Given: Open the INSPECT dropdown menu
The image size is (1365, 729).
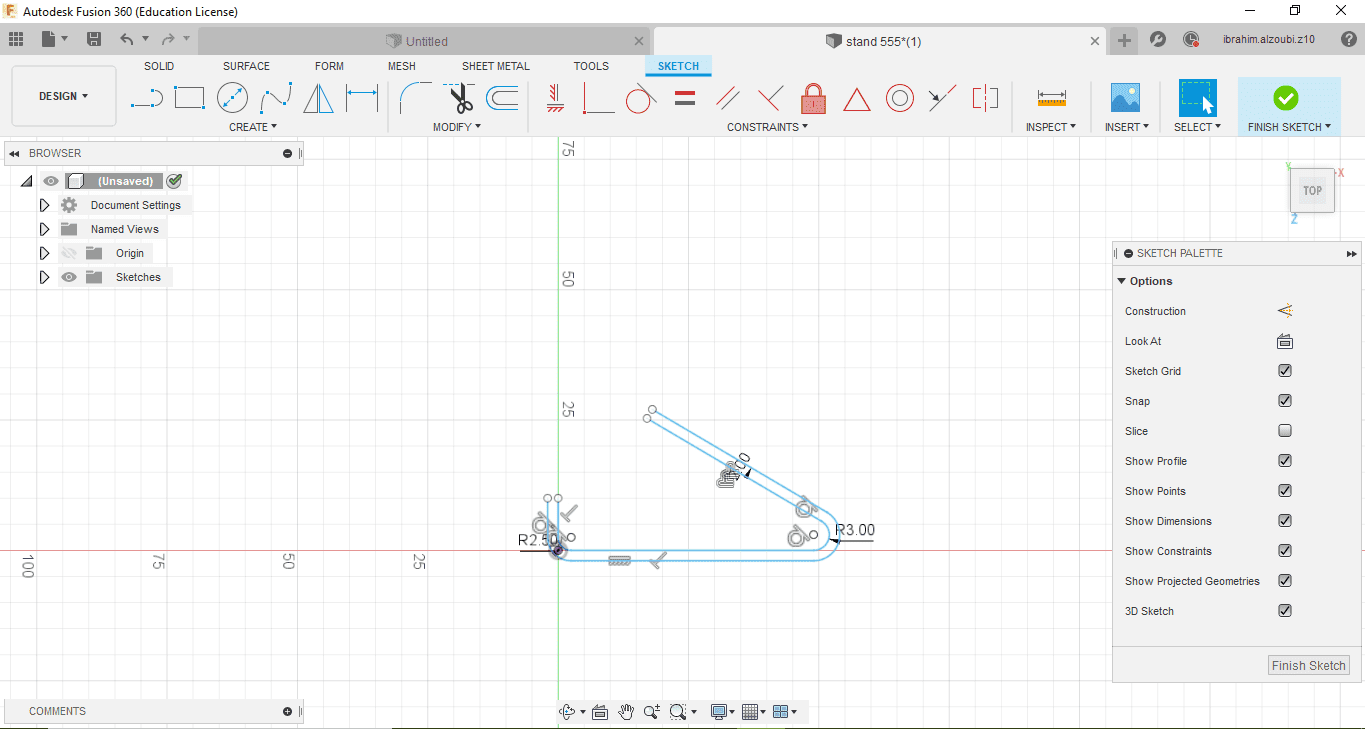Looking at the screenshot, I should point(1051,127).
